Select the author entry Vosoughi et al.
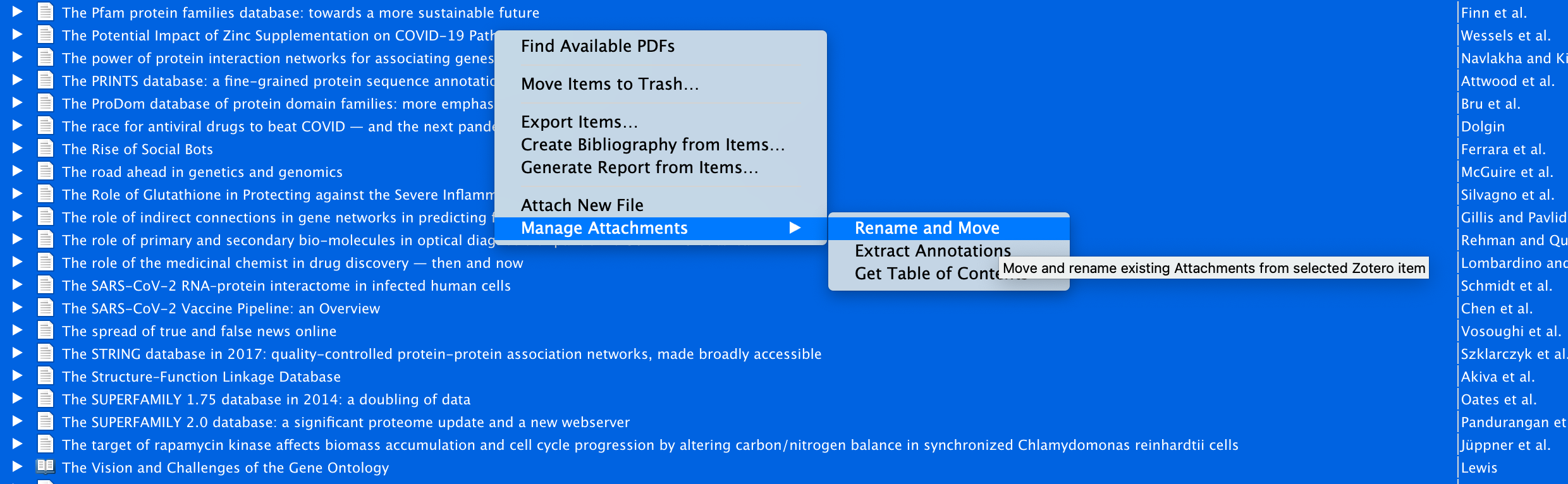1568x484 pixels. pos(1511,330)
